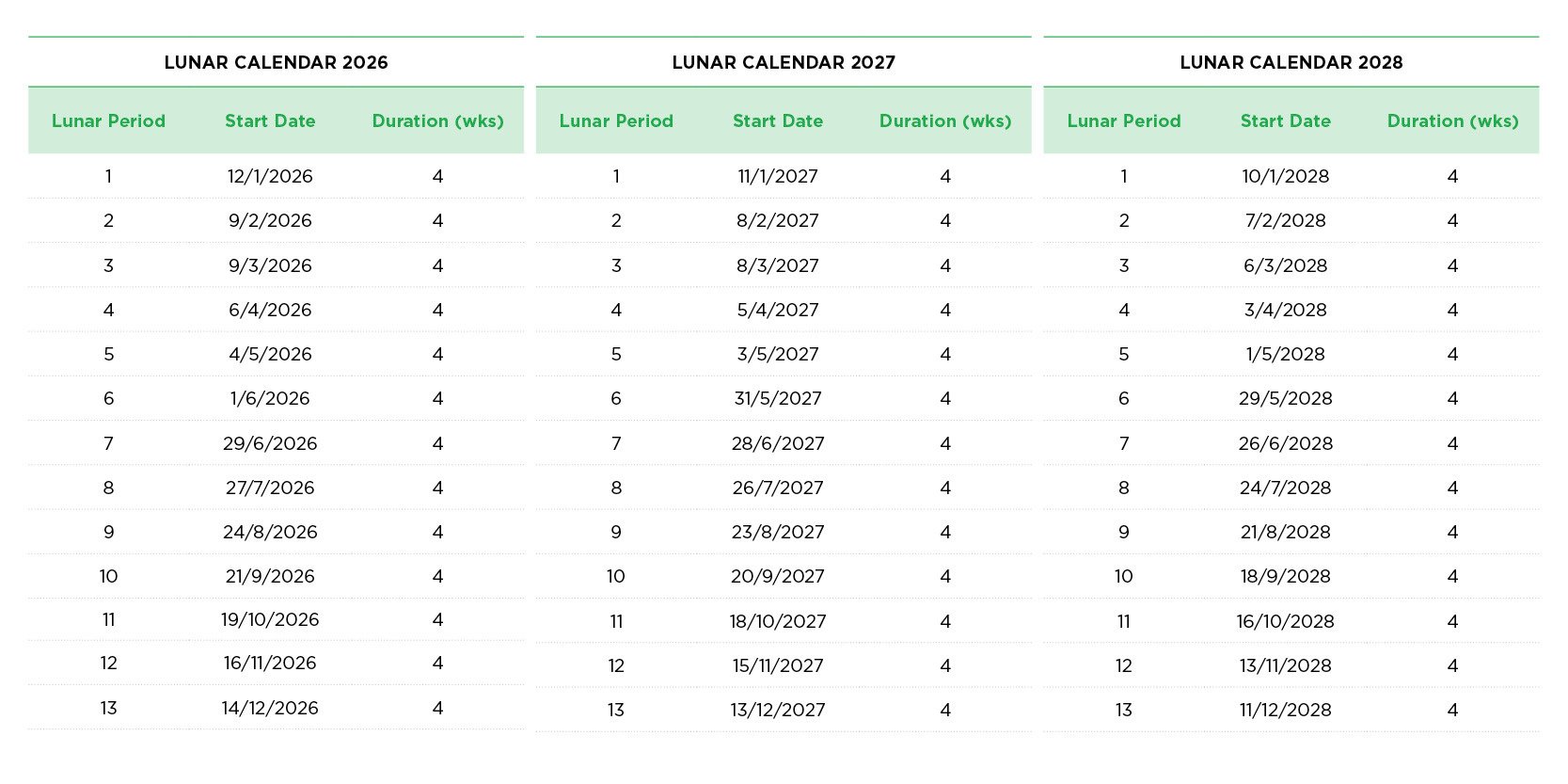Select "Duration (wks)" header in the 2027 calendar
Image resolution: width=1568 pixels, height=784 pixels.
point(945,120)
